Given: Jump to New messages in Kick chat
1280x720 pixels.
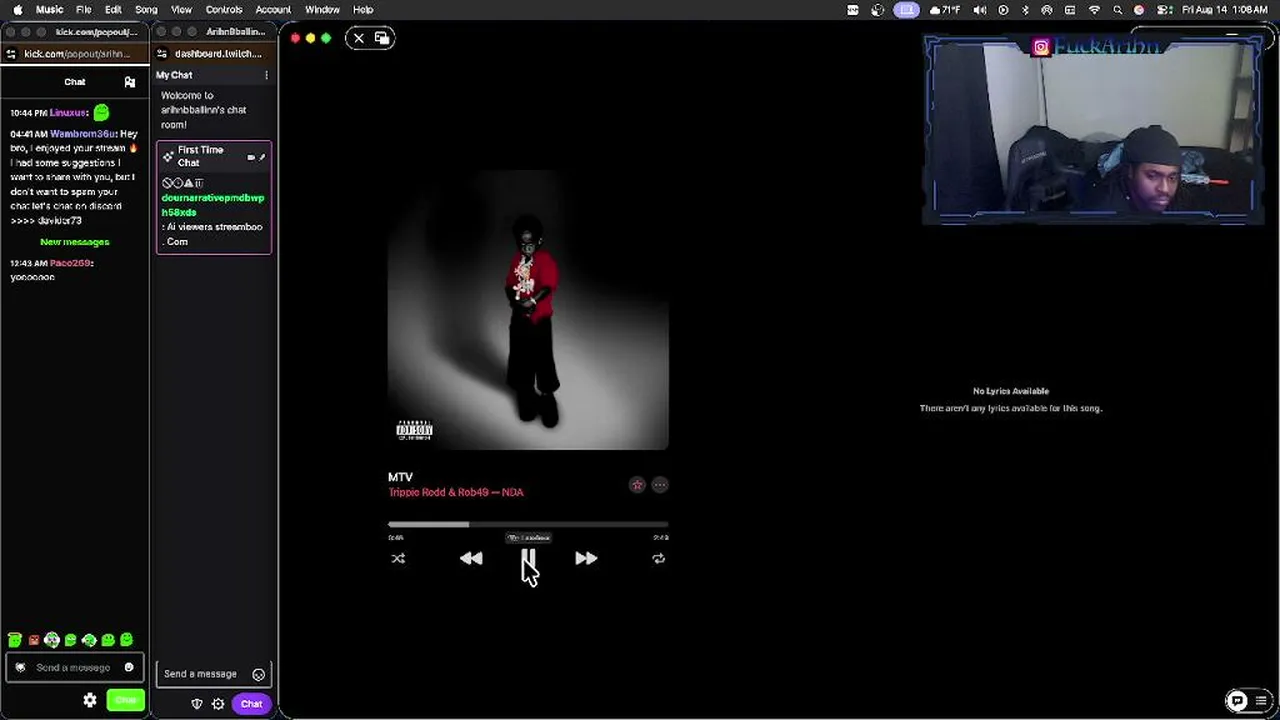Looking at the screenshot, I should [x=75, y=242].
